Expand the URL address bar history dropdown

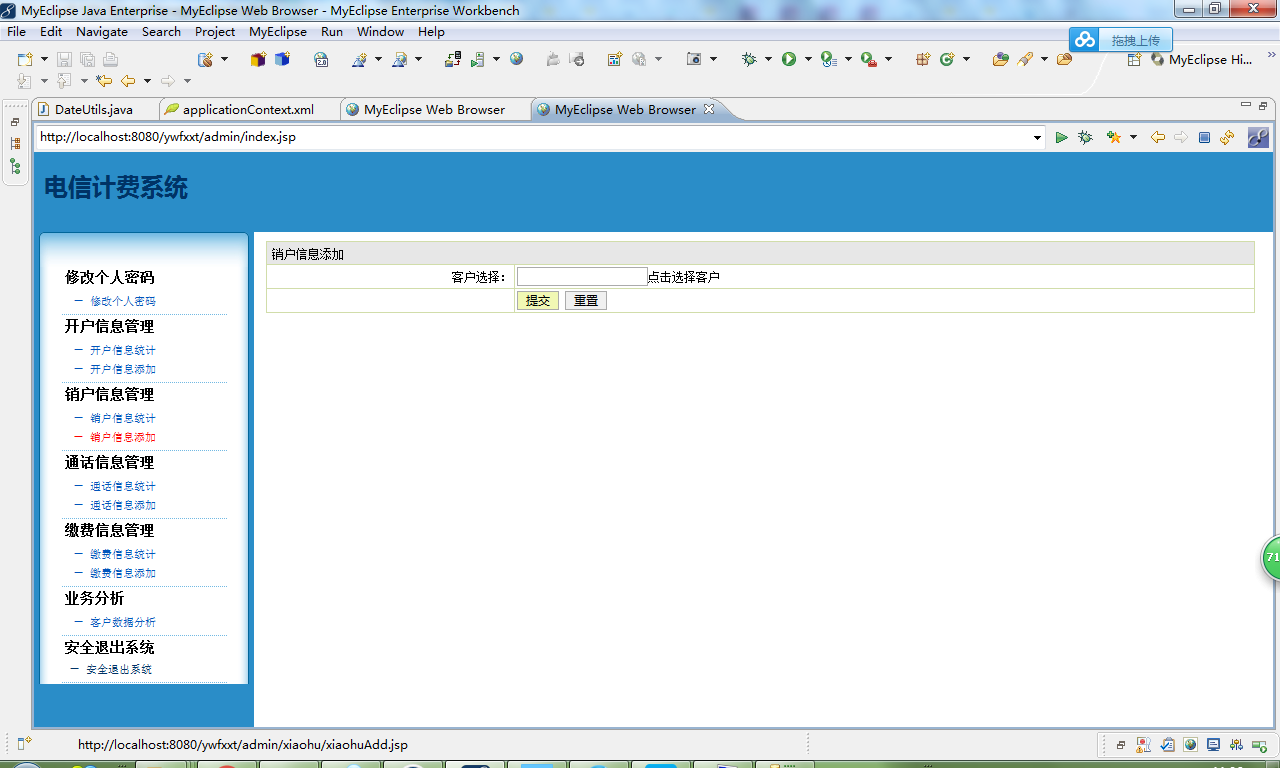1037,137
